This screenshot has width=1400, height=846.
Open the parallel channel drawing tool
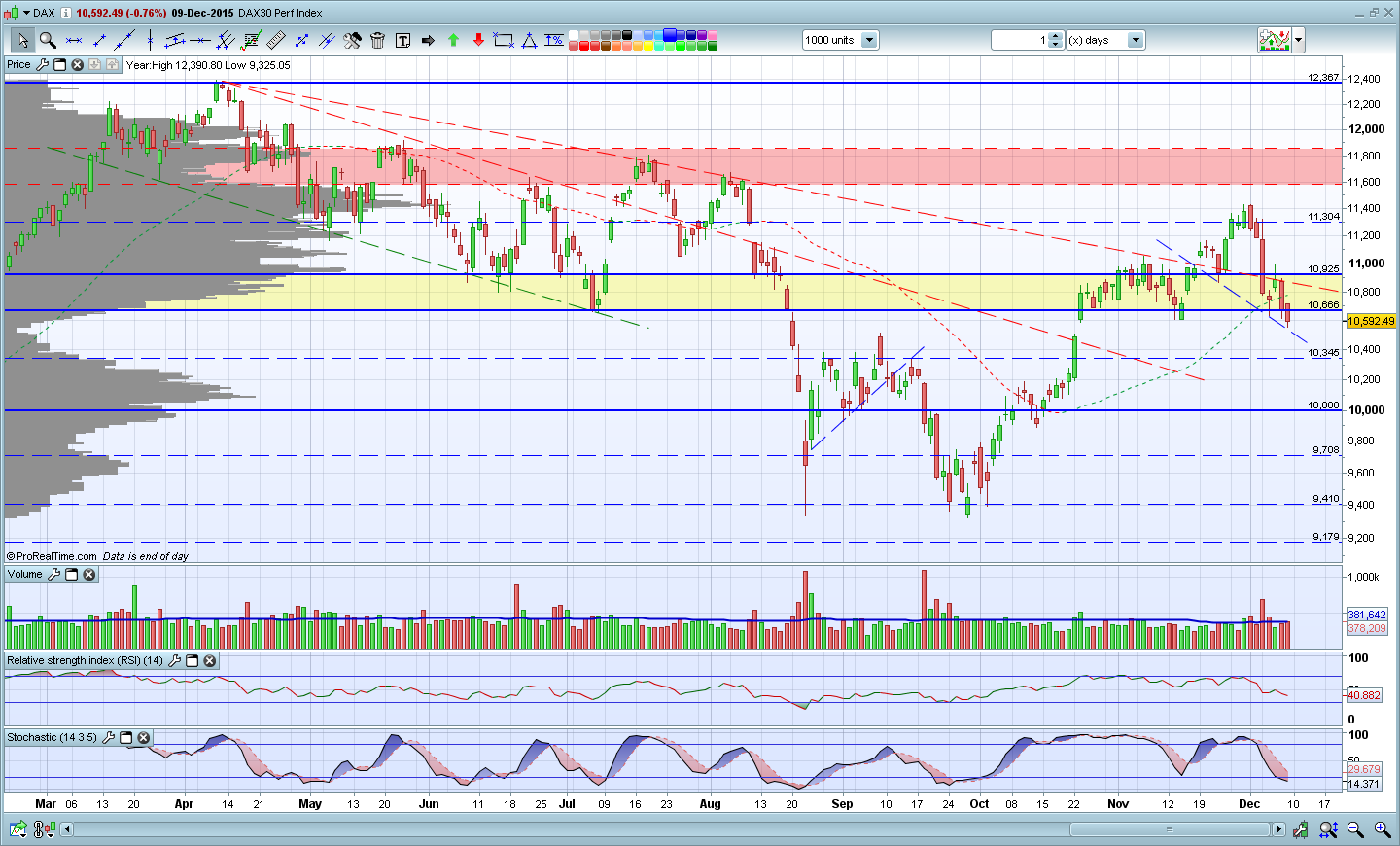click(x=175, y=40)
